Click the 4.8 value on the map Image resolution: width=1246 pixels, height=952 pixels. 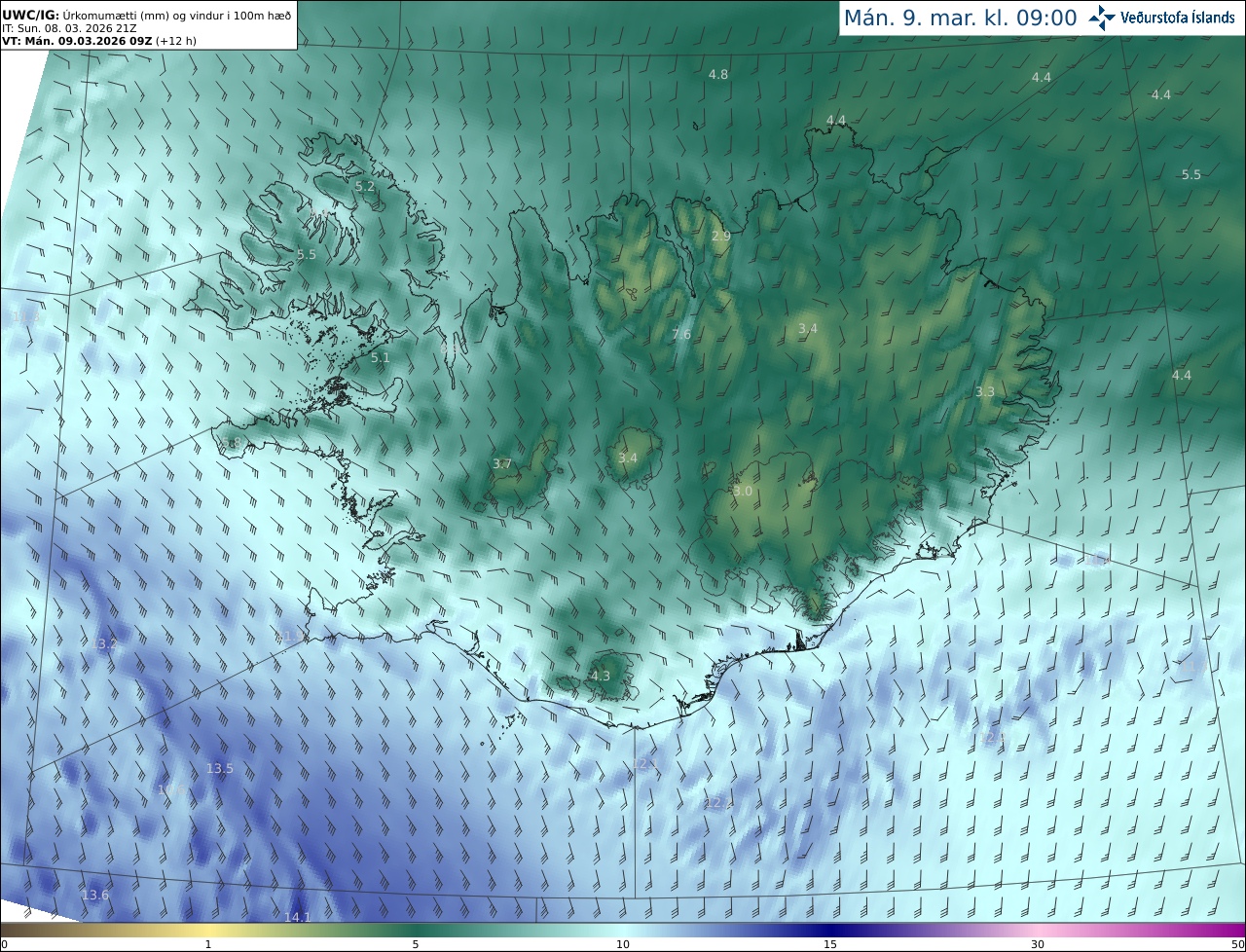(x=718, y=74)
